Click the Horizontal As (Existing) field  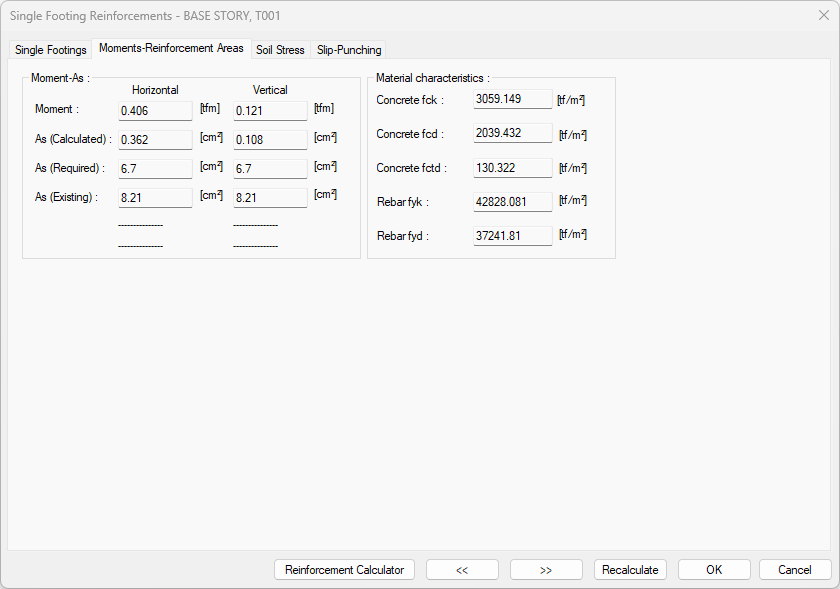click(155, 198)
